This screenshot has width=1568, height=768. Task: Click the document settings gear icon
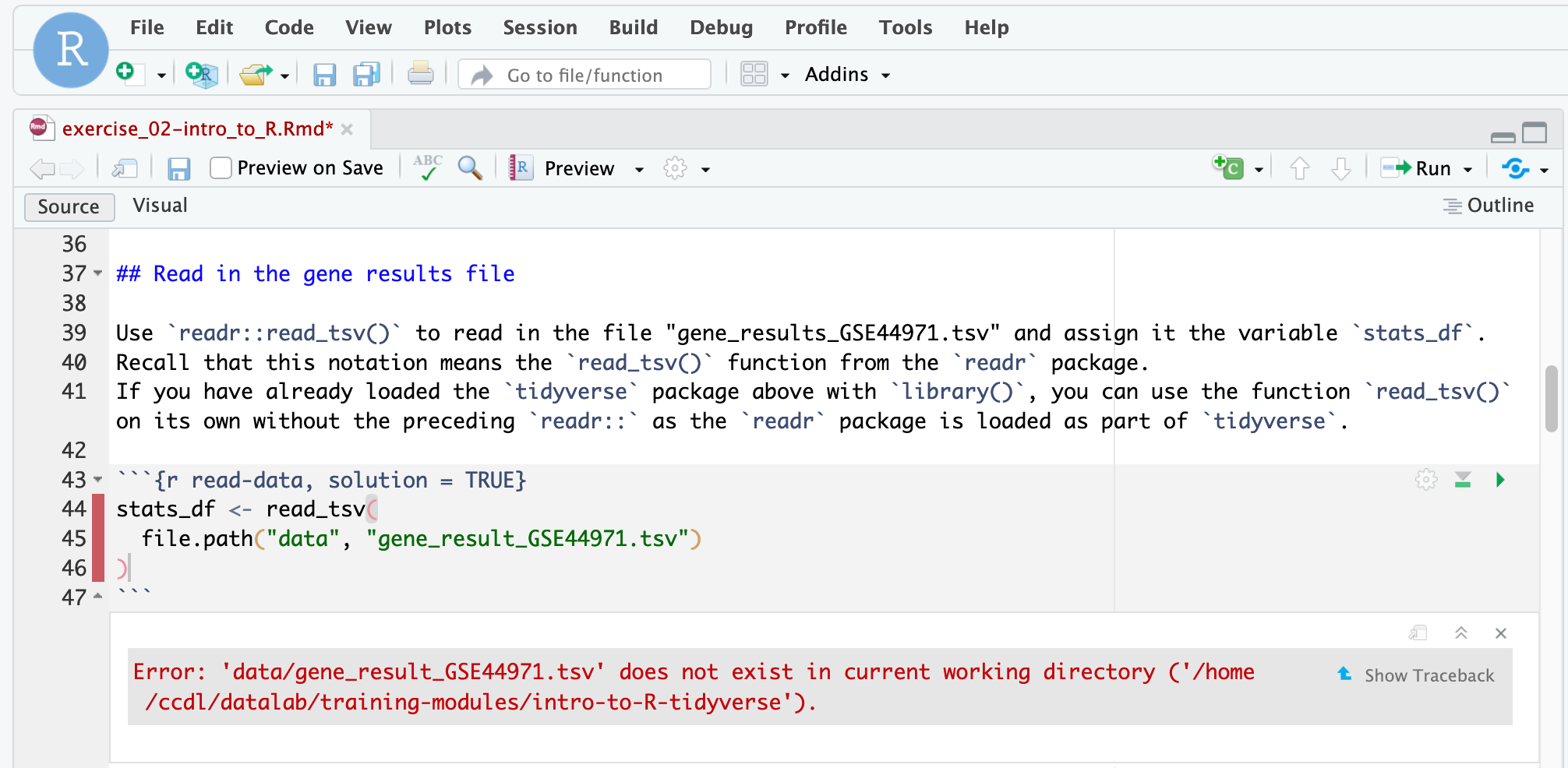[675, 168]
